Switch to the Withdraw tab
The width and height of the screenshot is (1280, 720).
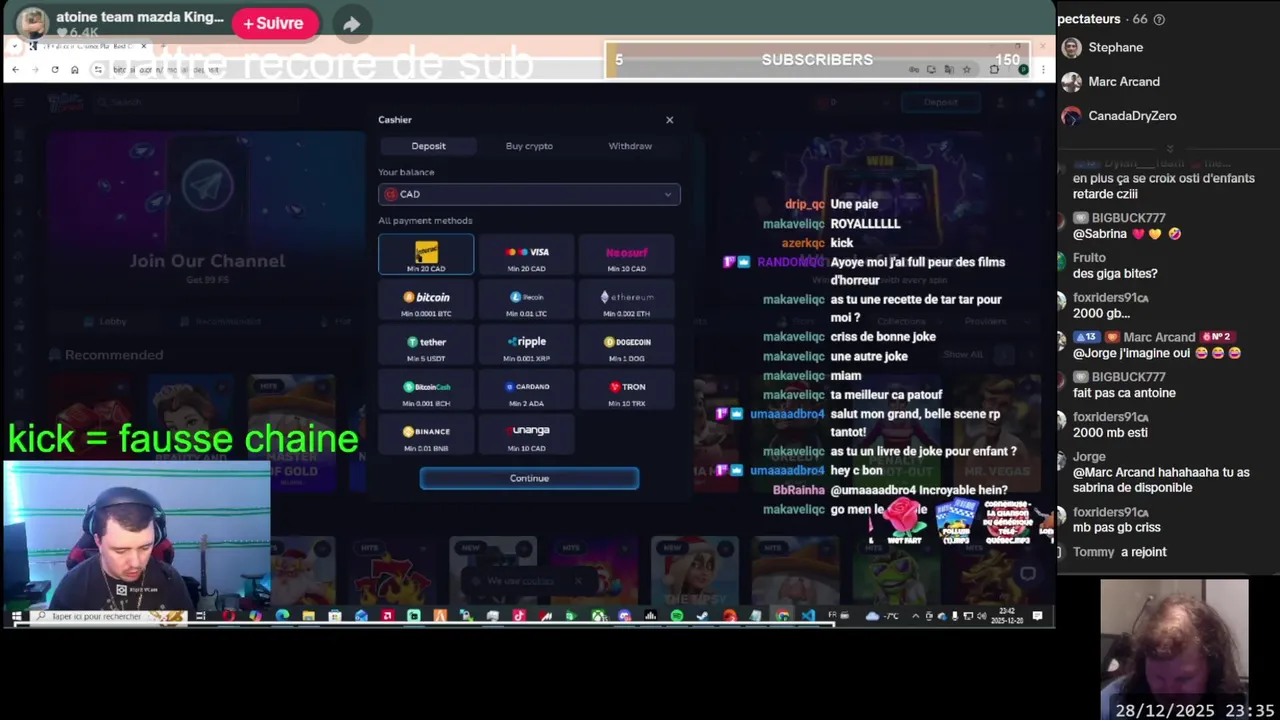coord(630,146)
